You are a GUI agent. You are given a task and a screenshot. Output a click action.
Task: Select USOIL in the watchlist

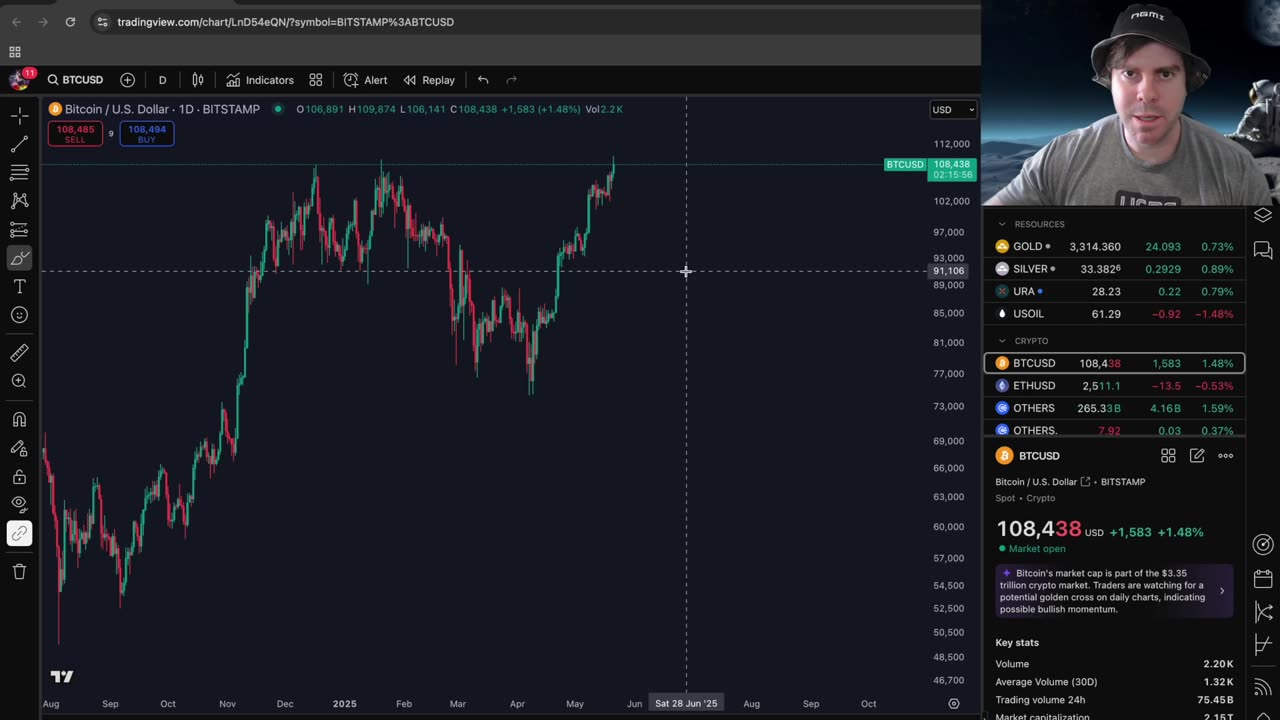click(1114, 313)
